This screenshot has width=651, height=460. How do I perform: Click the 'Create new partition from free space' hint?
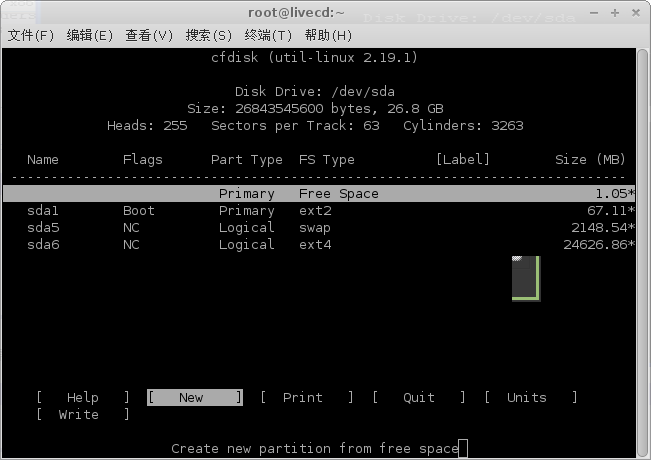[315, 449]
